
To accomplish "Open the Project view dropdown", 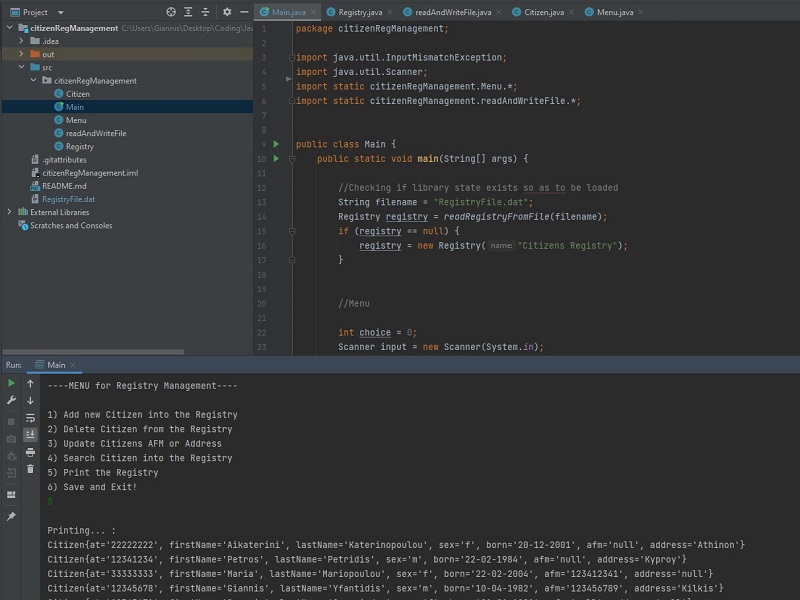I will tap(60, 12).
